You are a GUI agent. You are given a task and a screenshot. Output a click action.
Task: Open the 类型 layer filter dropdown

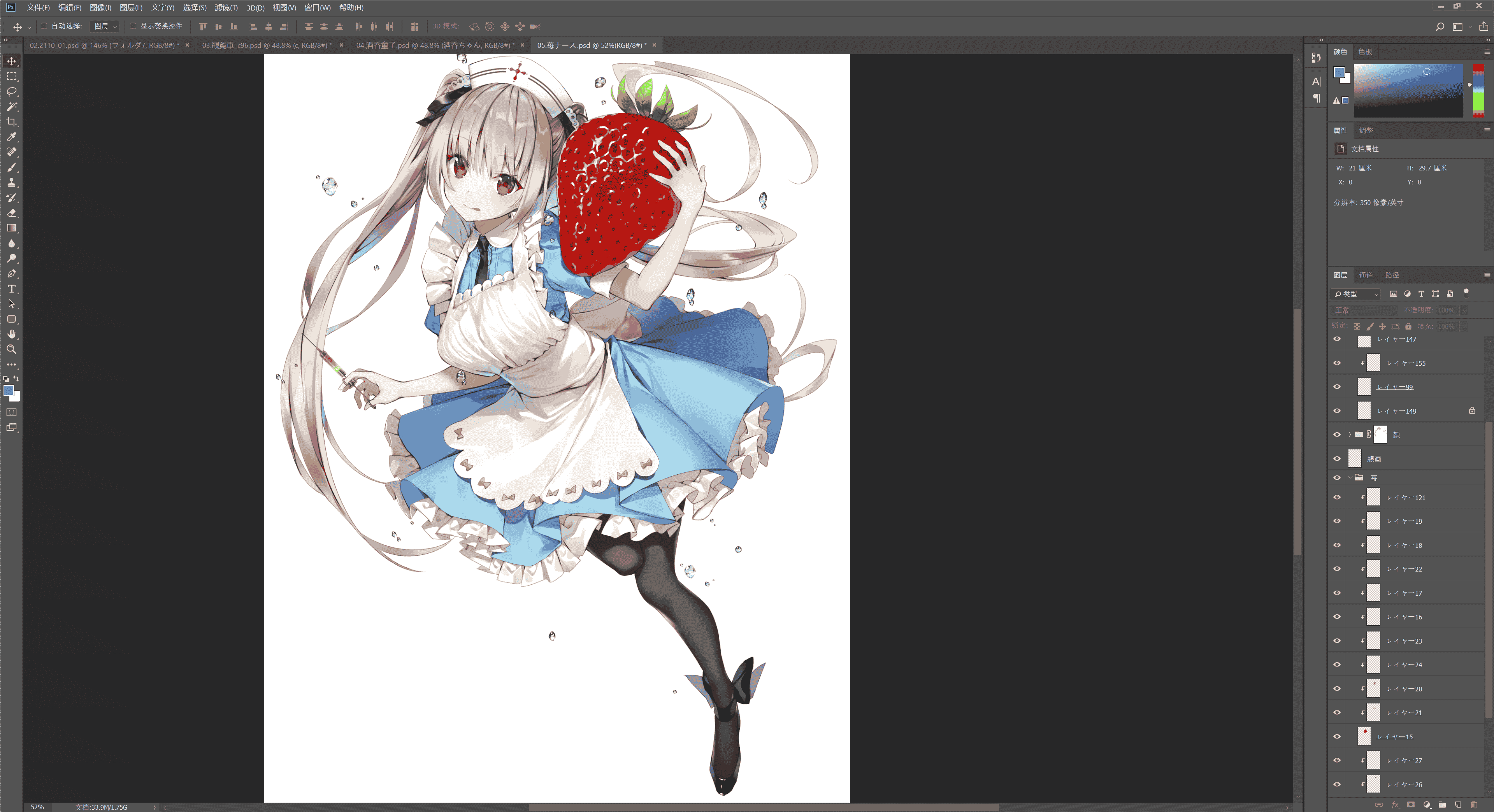click(x=1356, y=294)
